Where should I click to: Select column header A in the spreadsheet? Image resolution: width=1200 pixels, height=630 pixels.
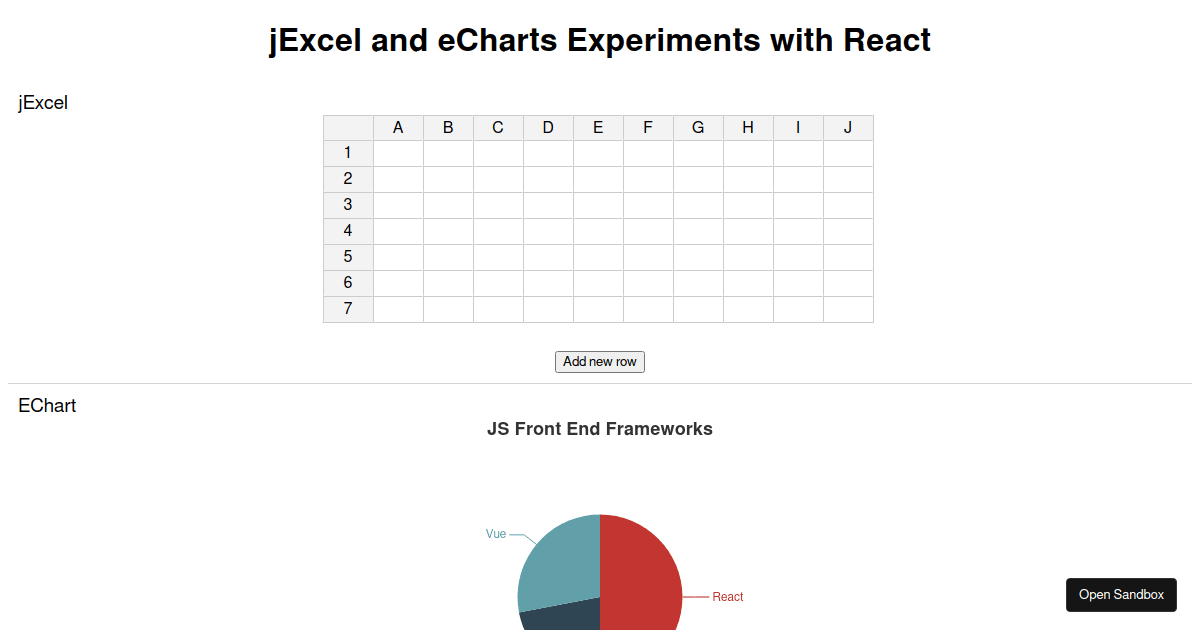pyautogui.click(x=397, y=127)
